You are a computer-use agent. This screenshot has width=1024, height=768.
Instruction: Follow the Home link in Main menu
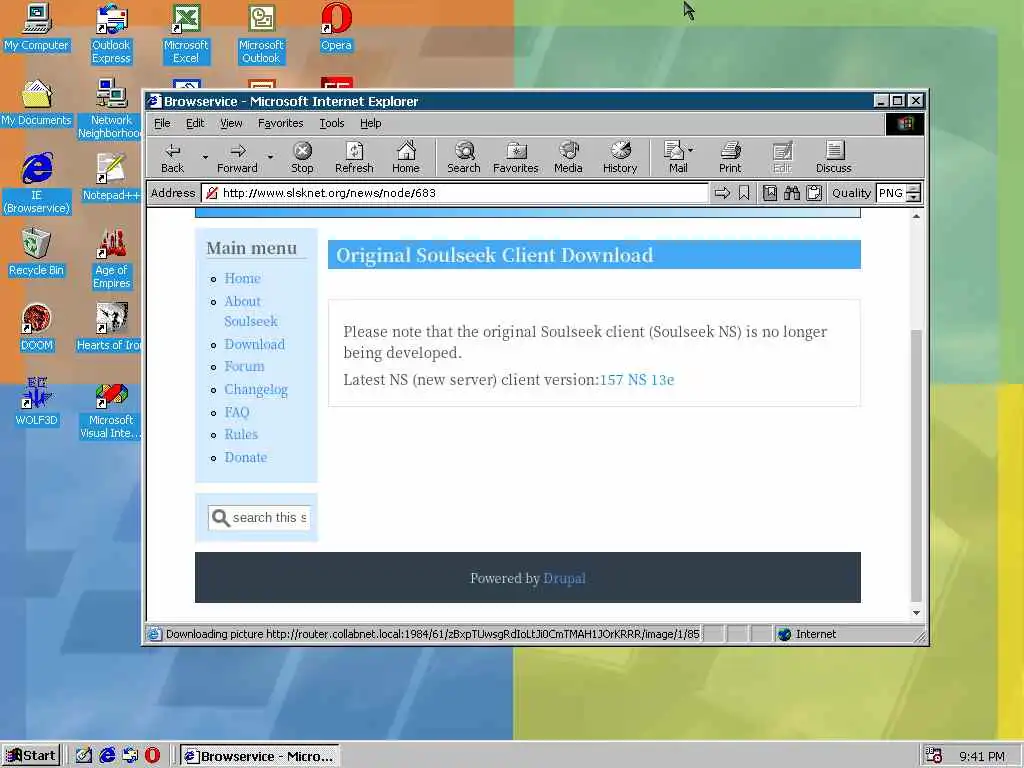click(x=242, y=278)
